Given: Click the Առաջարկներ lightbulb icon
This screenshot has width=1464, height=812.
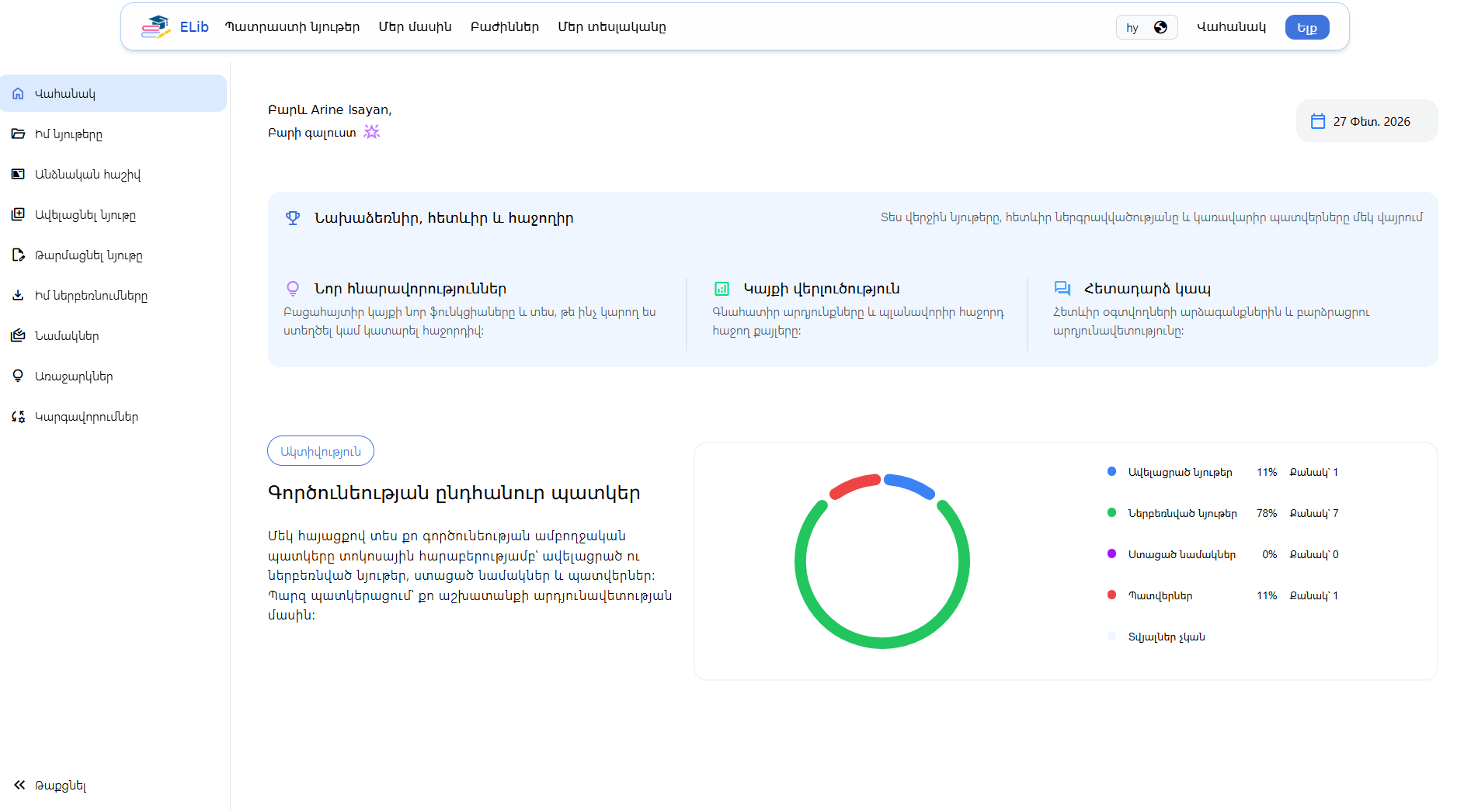Looking at the screenshot, I should tap(18, 377).
